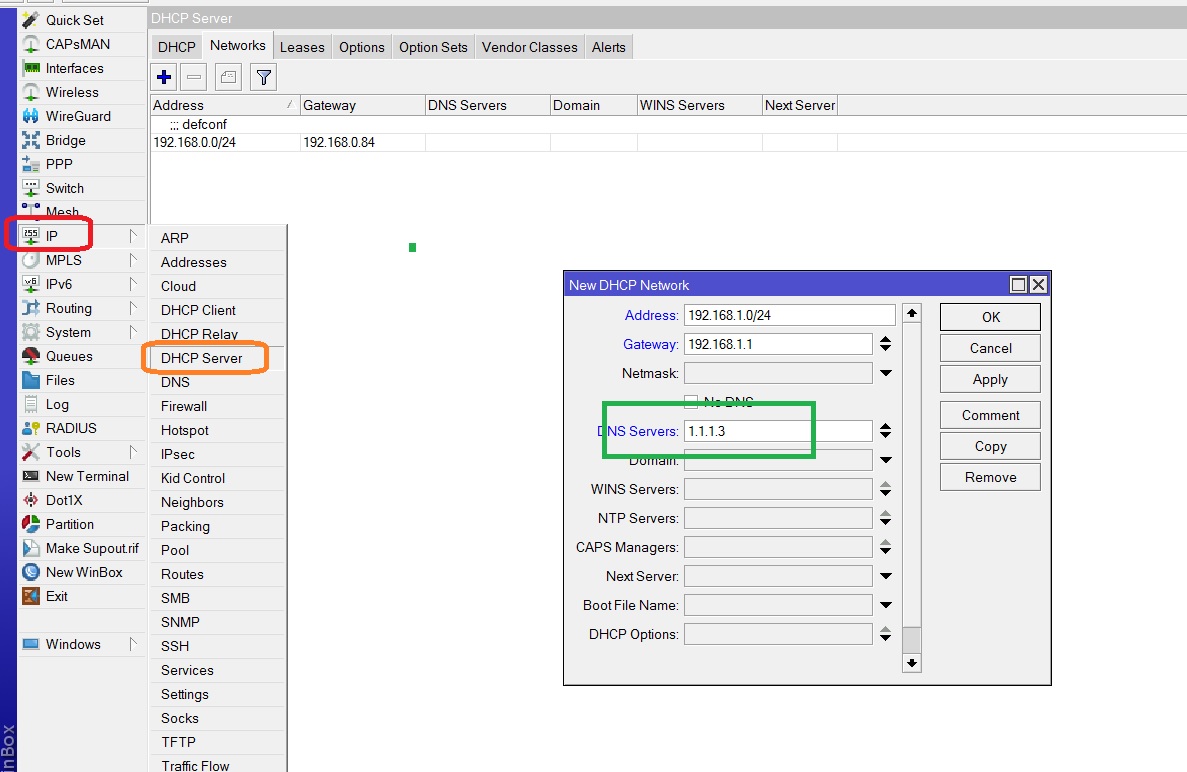This screenshot has height=772, width=1187.
Task: Open the Bridge sidebar item
Action: click(65, 140)
